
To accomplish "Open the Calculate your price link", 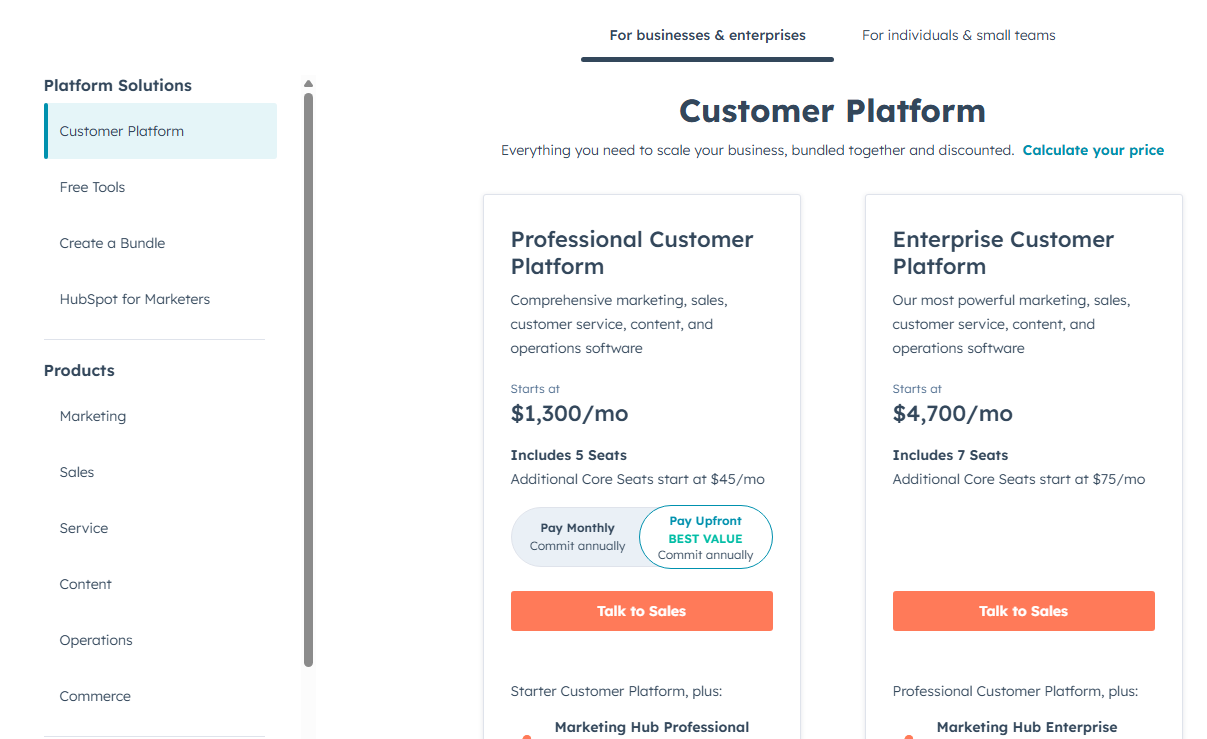I will click(x=1093, y=150).
